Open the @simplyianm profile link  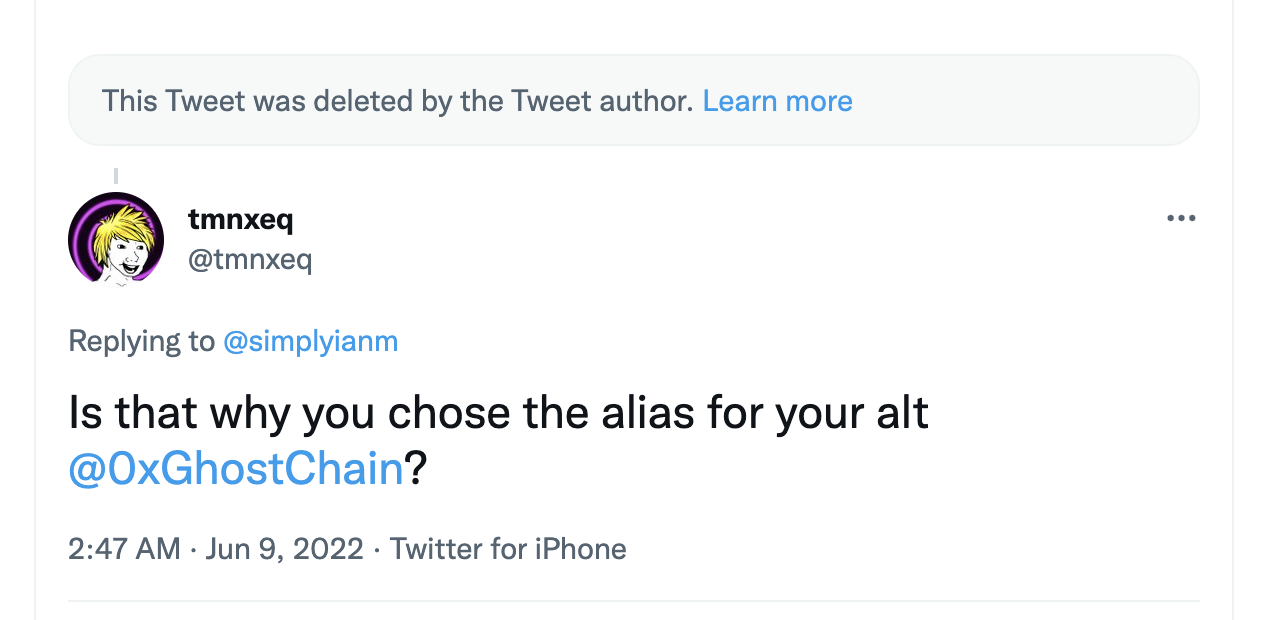pyautogui.click(x=310, y=342)
